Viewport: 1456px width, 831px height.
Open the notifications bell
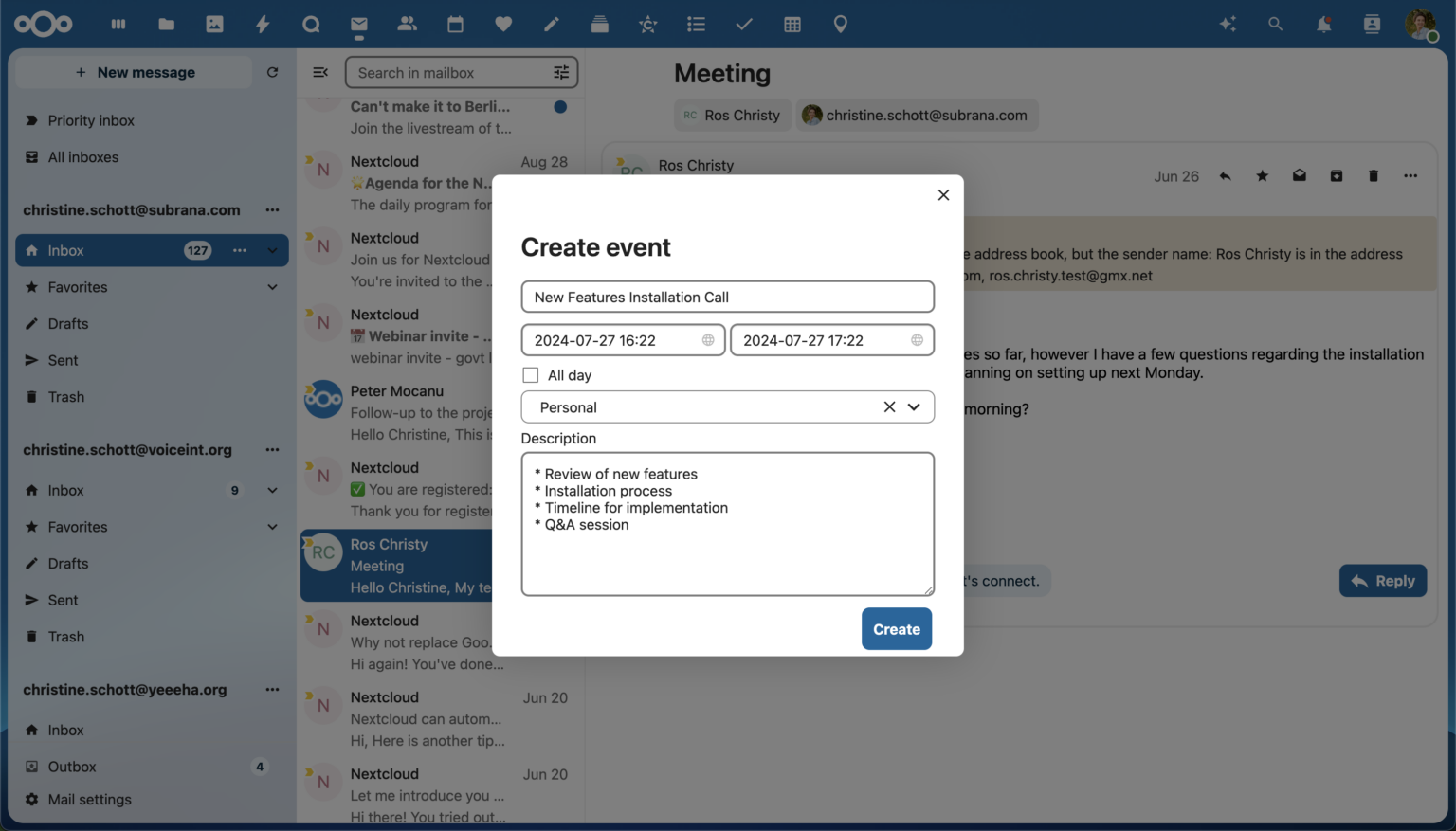pyautogui.click(x=1323, y=24)
